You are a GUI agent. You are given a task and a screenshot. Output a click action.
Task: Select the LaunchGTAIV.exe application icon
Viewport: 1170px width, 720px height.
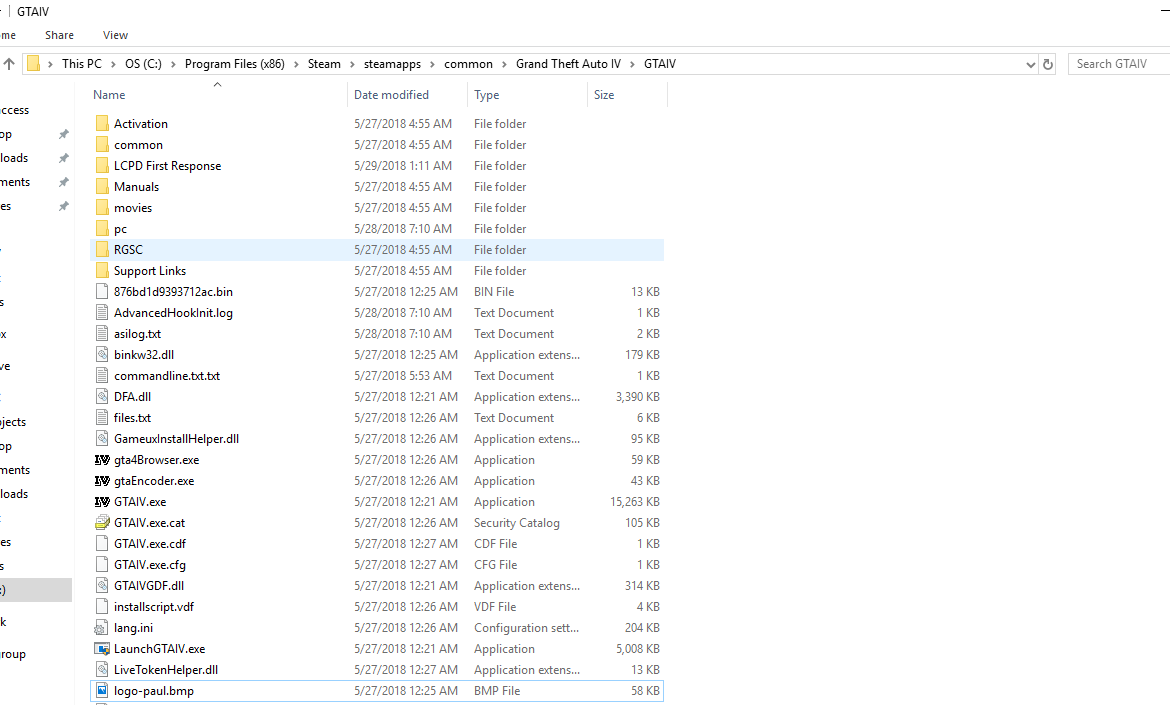pyautogui.click(x=102, y=649)
